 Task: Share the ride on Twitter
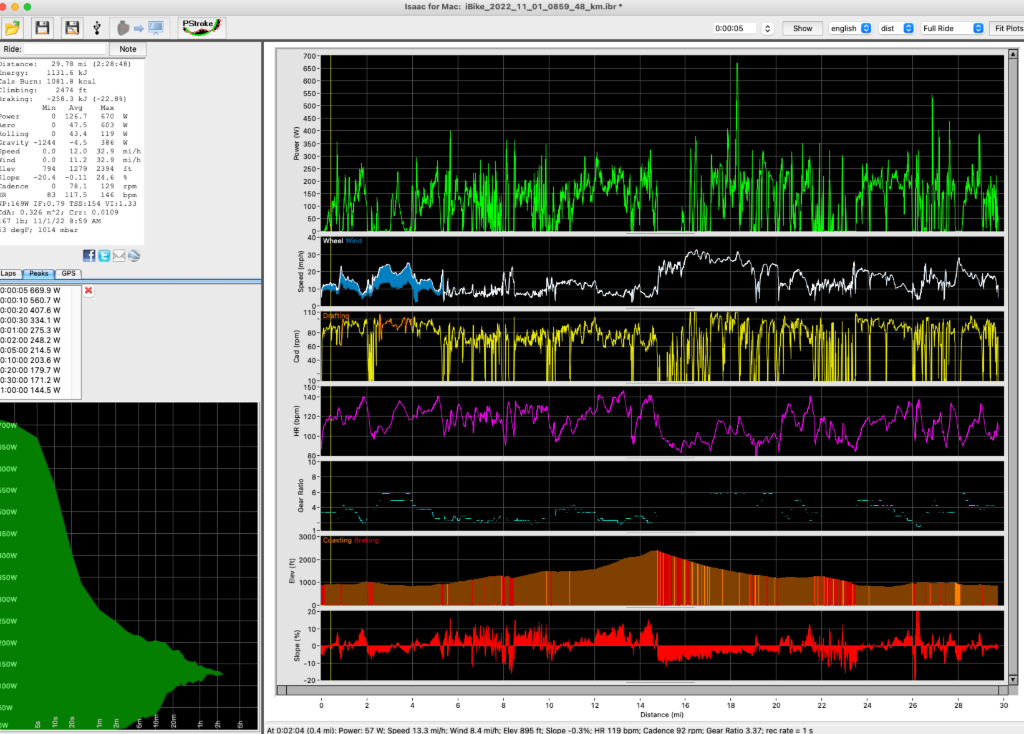pos(103,254)
